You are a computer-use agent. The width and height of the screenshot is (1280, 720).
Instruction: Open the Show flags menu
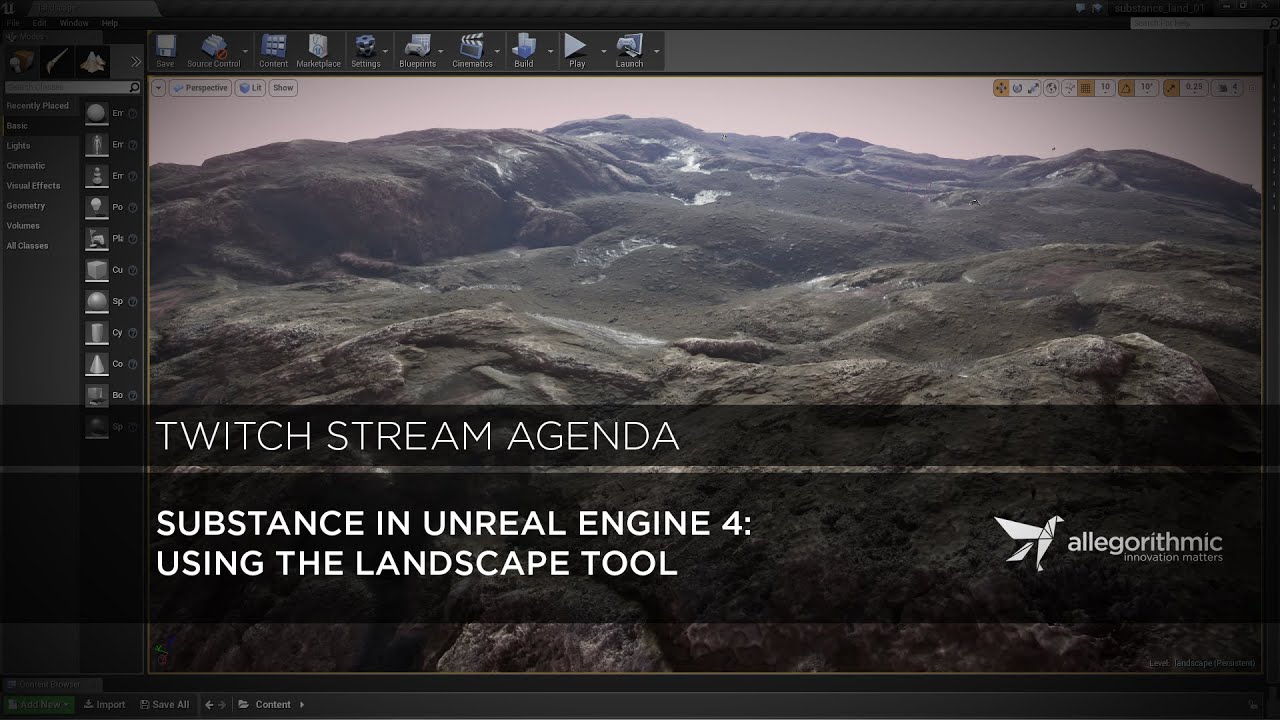coord(283,88)
